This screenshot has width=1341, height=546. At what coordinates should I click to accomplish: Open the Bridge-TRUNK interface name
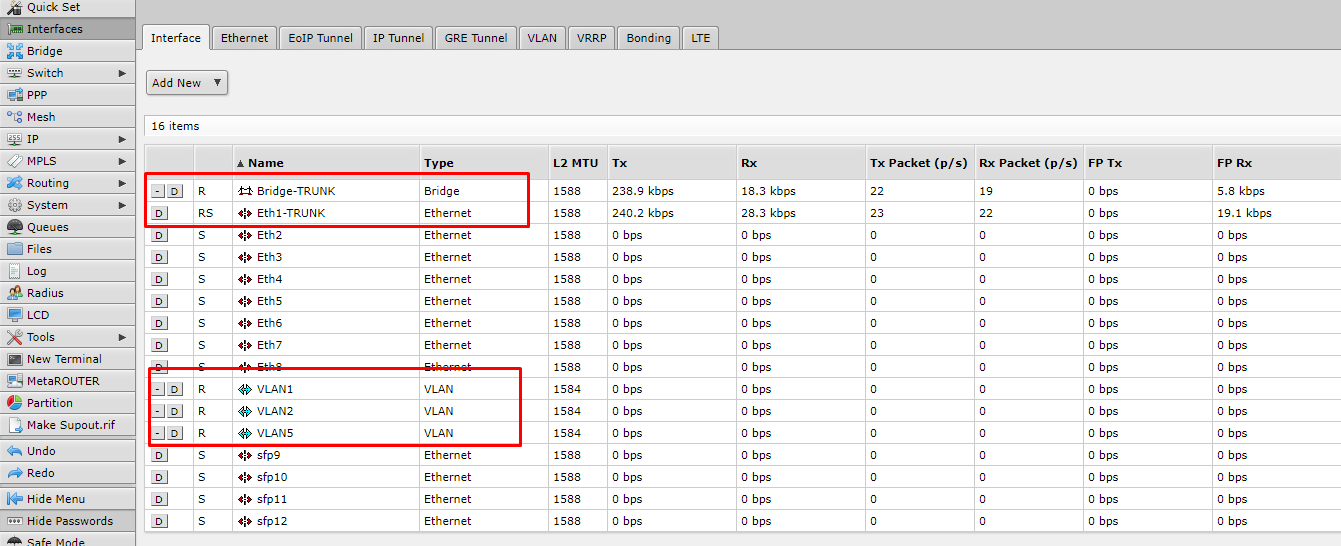pyautogui.click(x=296, y=191)
